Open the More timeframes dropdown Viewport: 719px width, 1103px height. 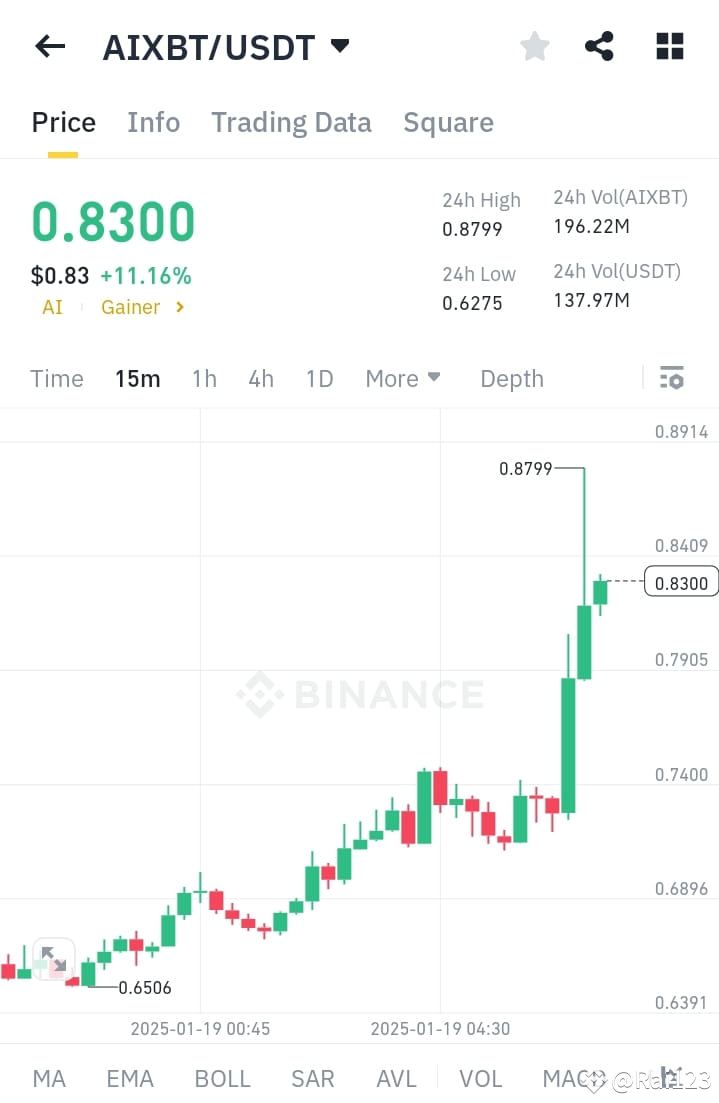pyautogui.click(x=402, y=378)
